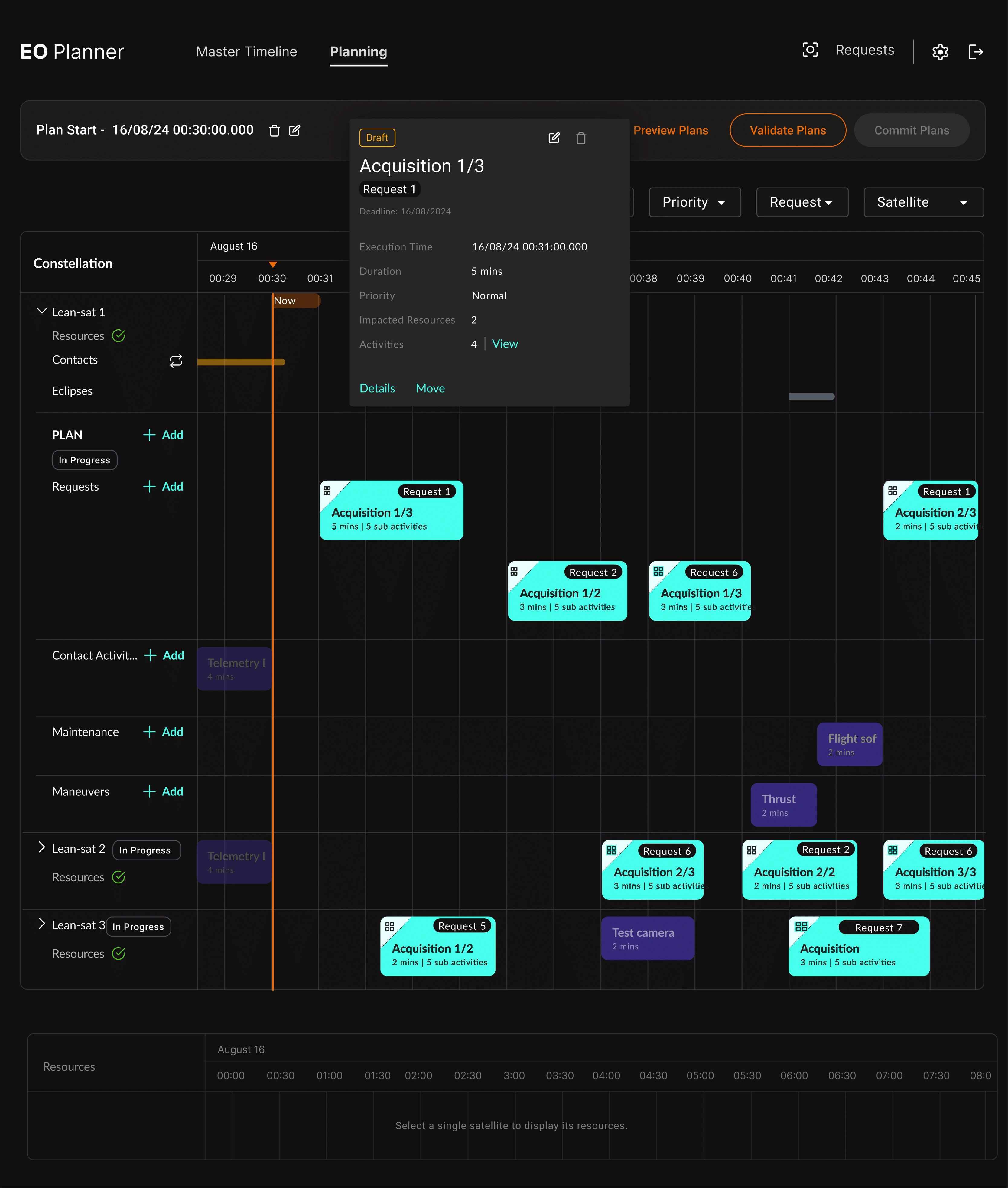Click the logout icon in header

975,52
